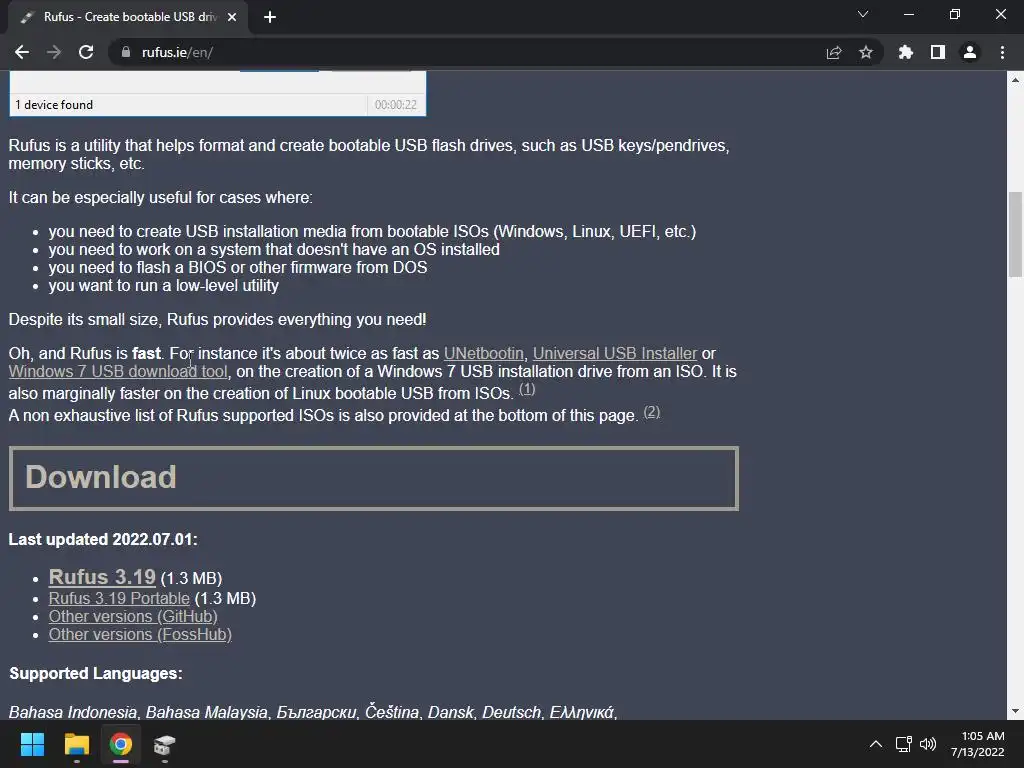Viewport: 1024px width, 768px height.
Task: View site lock security info
Action: 126,52
